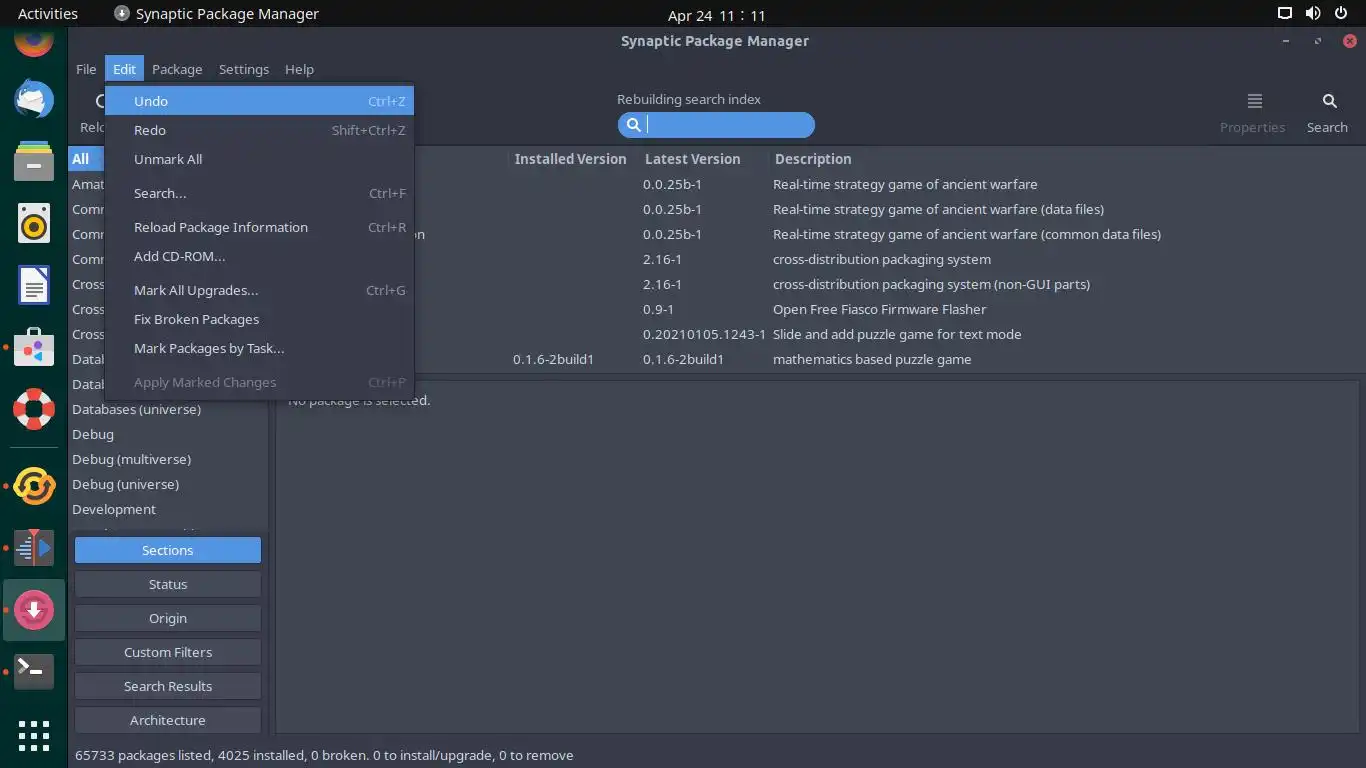1366x768 pixels.
Task: Click the Status filter button
Action: (x=168, y=584)
